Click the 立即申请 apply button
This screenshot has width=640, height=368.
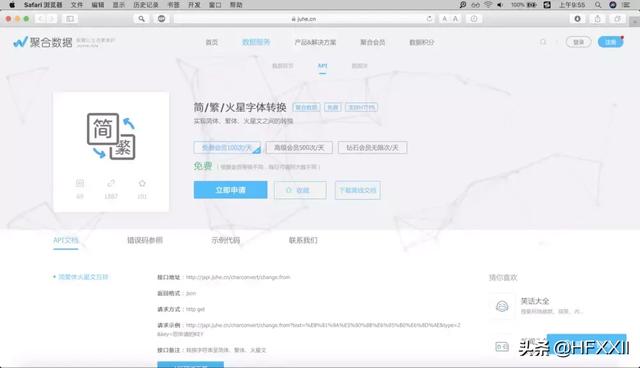[231, 190]
